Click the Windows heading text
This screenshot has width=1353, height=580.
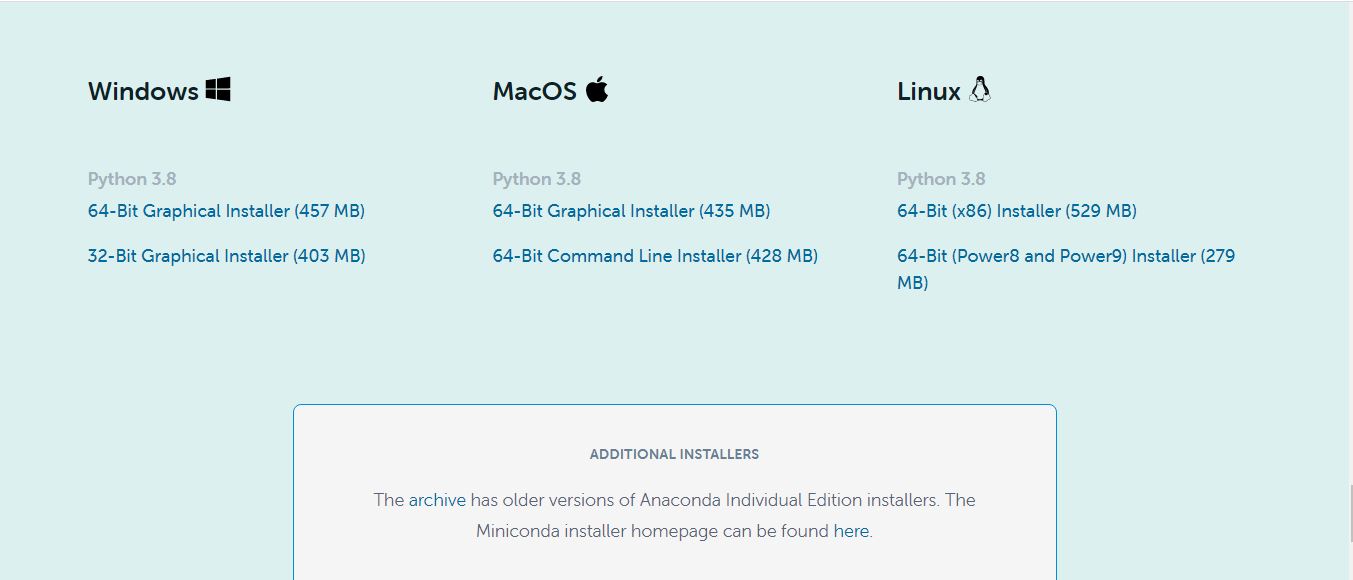pos(143,91)
